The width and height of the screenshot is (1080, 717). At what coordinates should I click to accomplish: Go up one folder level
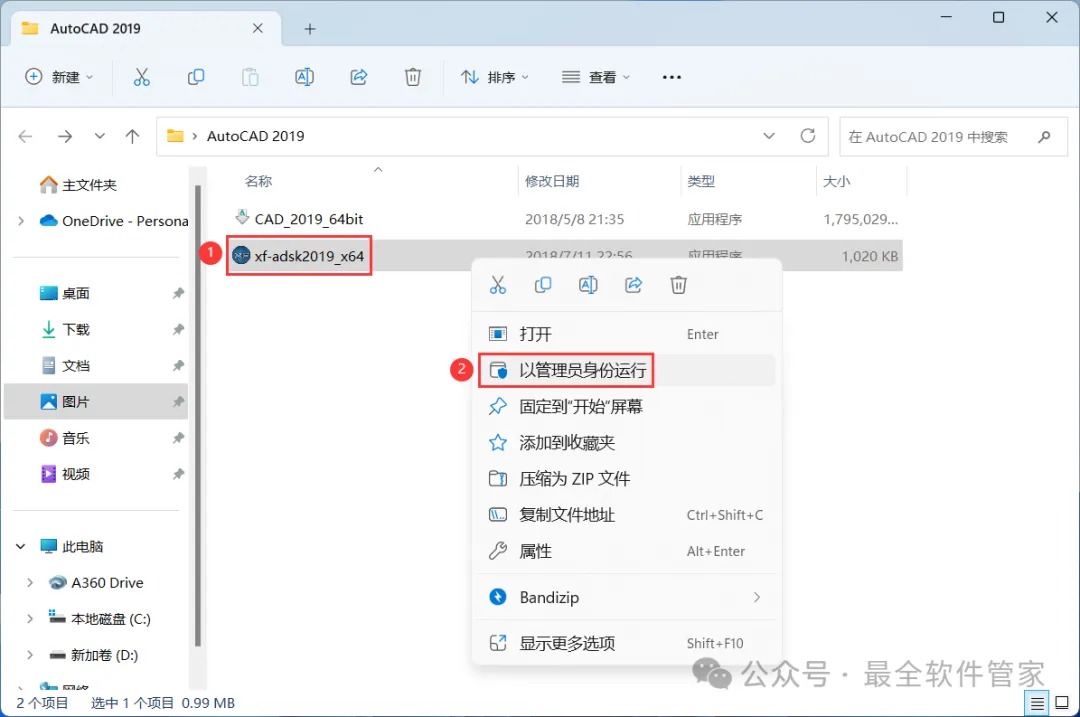click(x=132, y=136)
